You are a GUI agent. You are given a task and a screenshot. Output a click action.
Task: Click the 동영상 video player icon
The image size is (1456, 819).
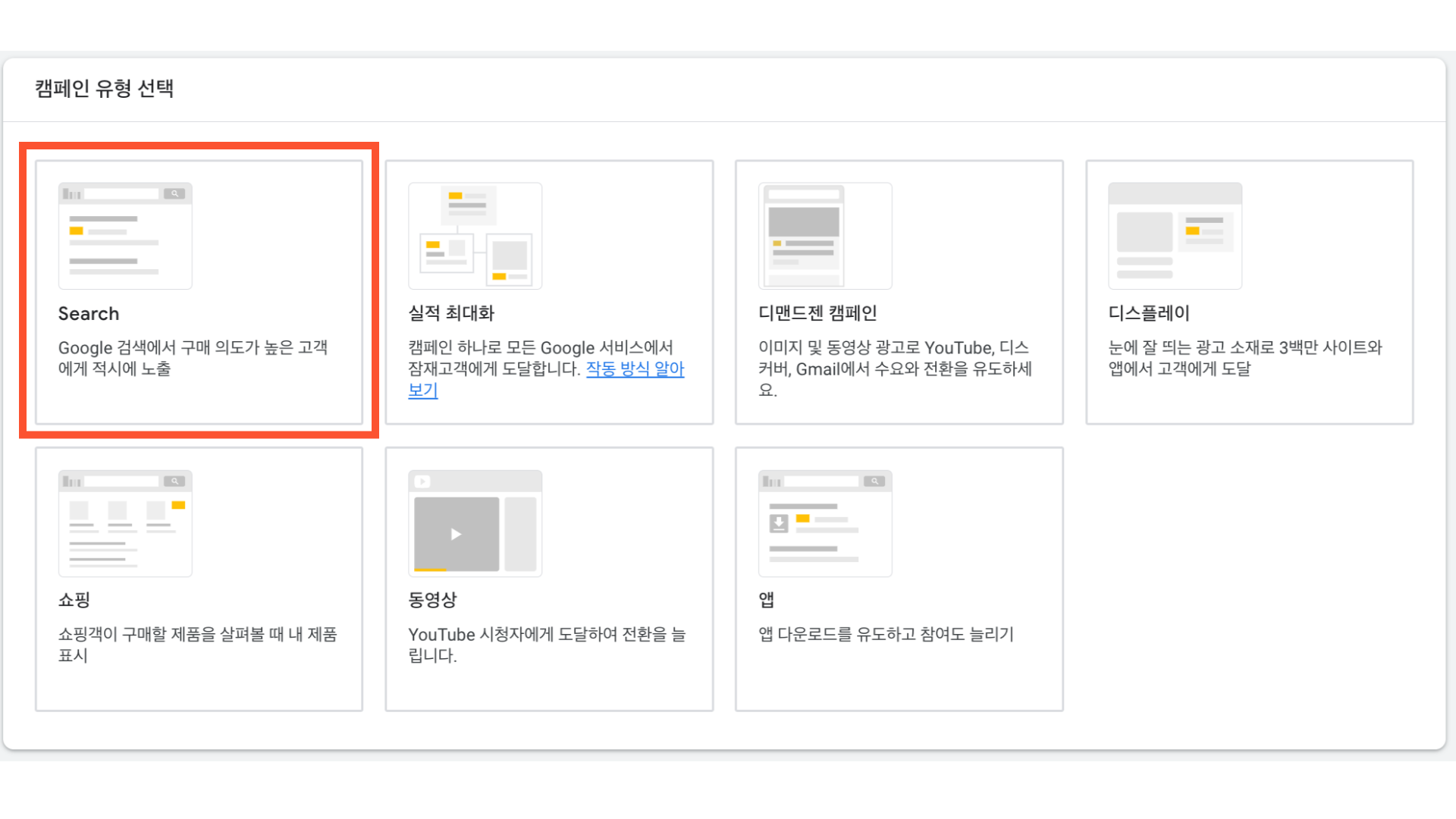click(475, 523)
